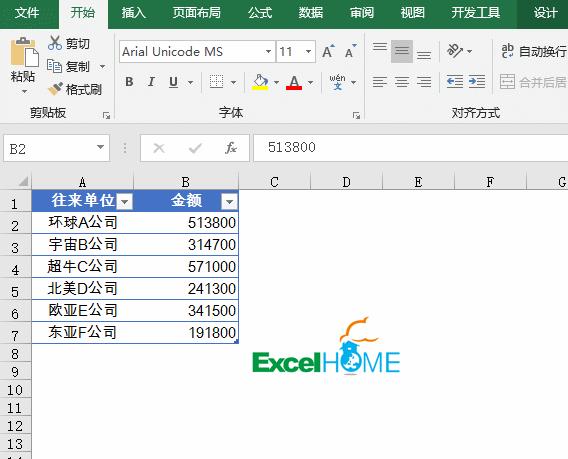Switch to 设计 tab

pos(545,13)
